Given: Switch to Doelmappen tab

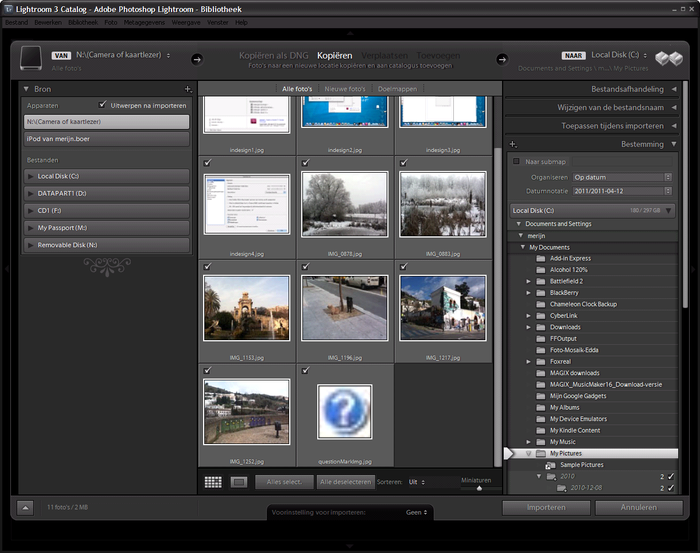Looking at the screenshot, I should (x=397, y=89).
